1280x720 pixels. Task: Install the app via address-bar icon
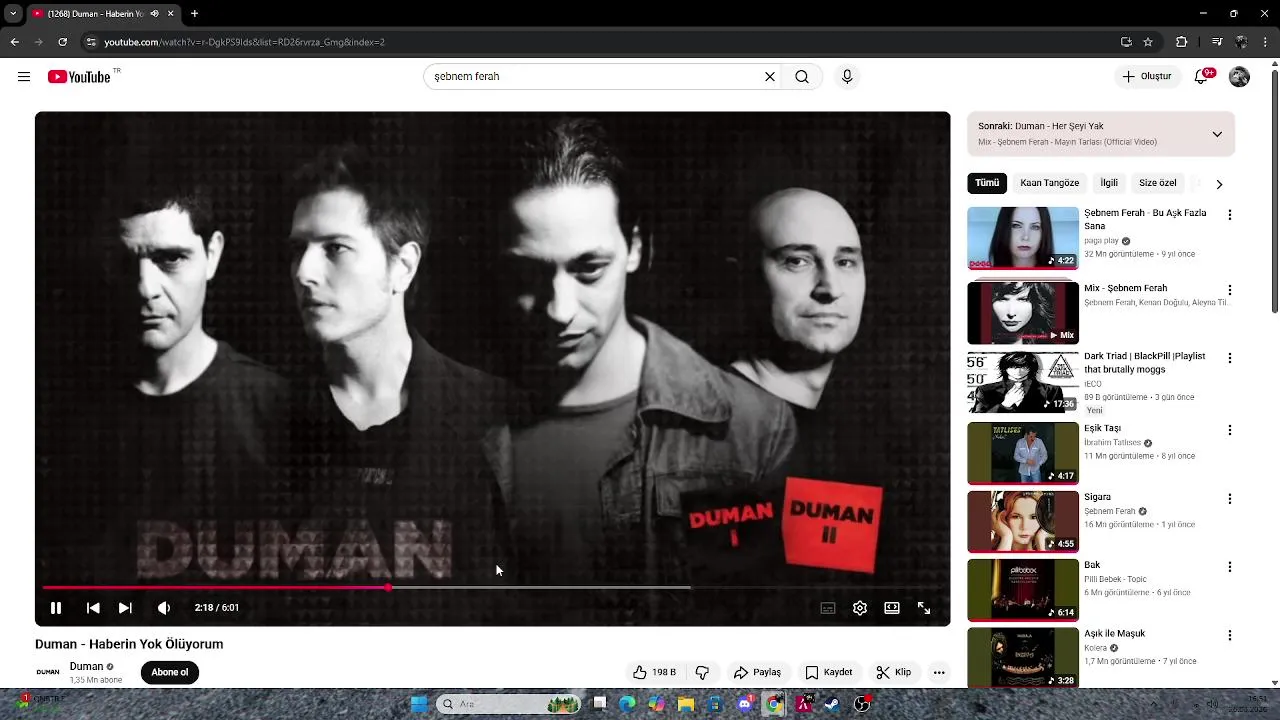(1126, 42)
